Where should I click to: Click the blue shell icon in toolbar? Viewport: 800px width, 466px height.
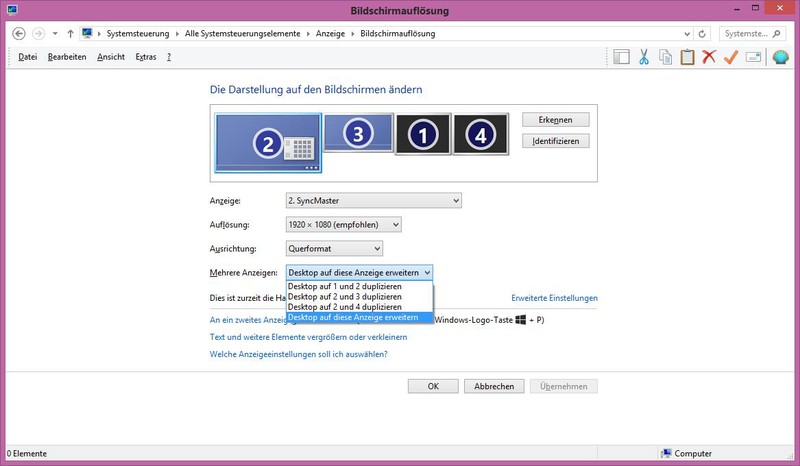[780, 57]
